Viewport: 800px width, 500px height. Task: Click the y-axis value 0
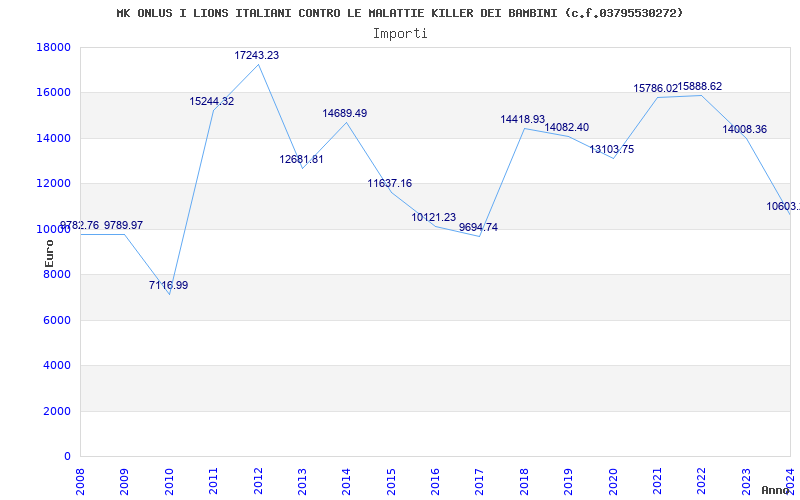click(67, 457)
